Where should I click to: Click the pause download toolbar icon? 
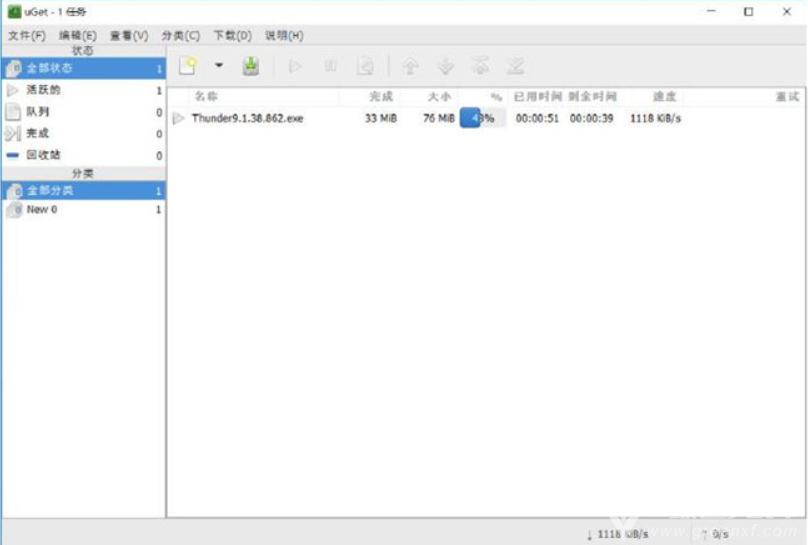click(x=331, y=66)
